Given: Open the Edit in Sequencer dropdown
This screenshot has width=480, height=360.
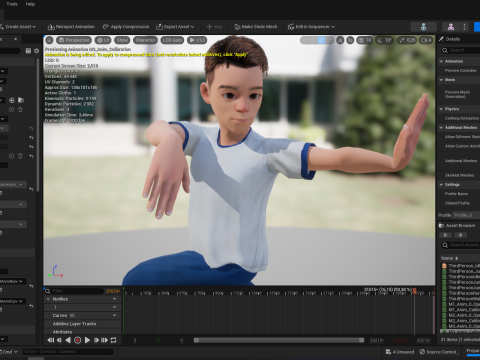Looking at the screenshot, I should pyautogui.click(x=311, y=27).
